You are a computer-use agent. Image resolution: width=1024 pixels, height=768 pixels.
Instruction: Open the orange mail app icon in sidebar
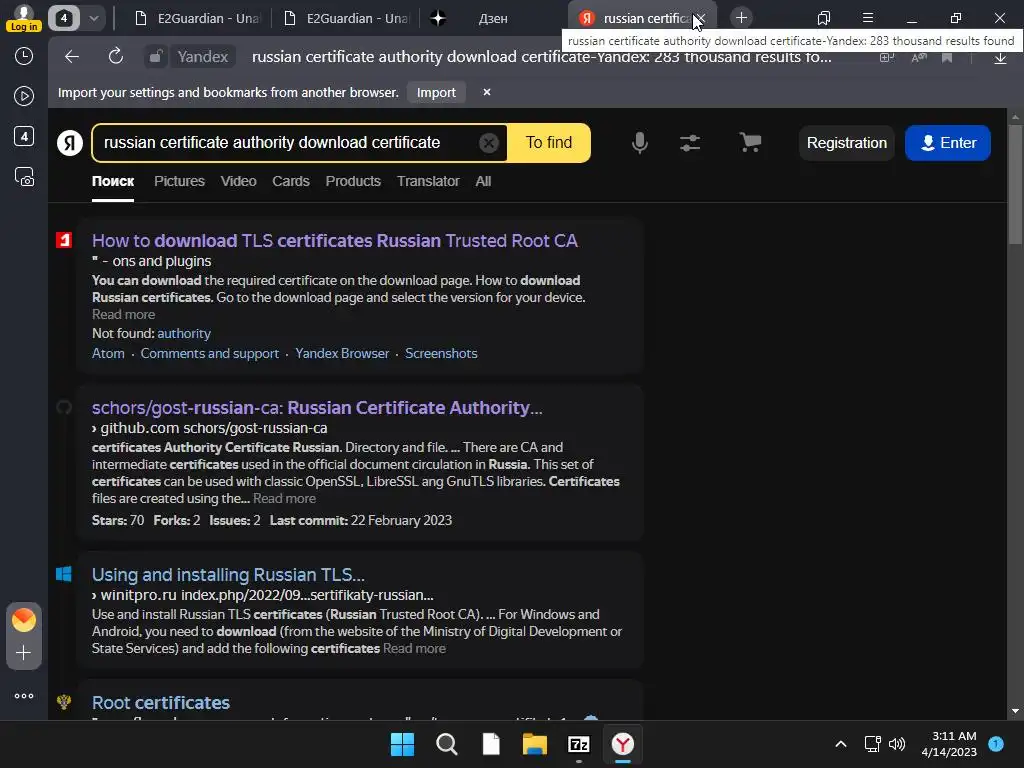tap(24, 620)
